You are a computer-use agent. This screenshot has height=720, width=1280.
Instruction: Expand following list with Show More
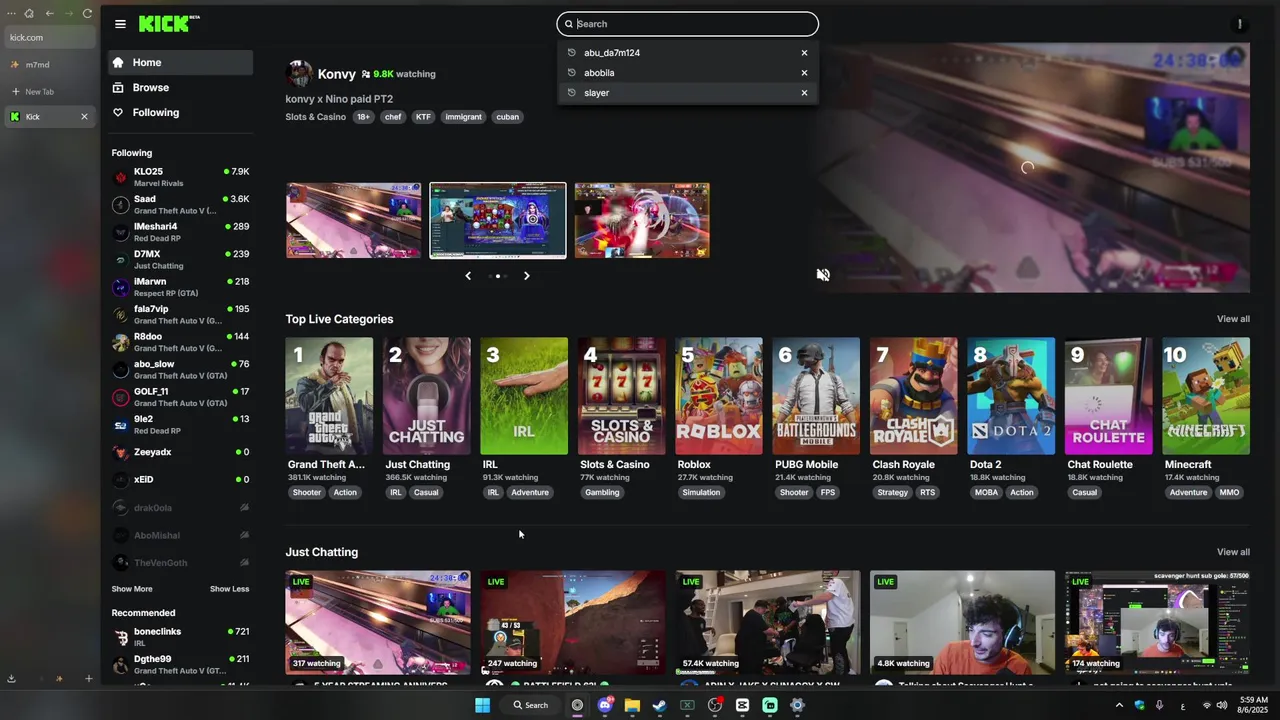point(132,589)
